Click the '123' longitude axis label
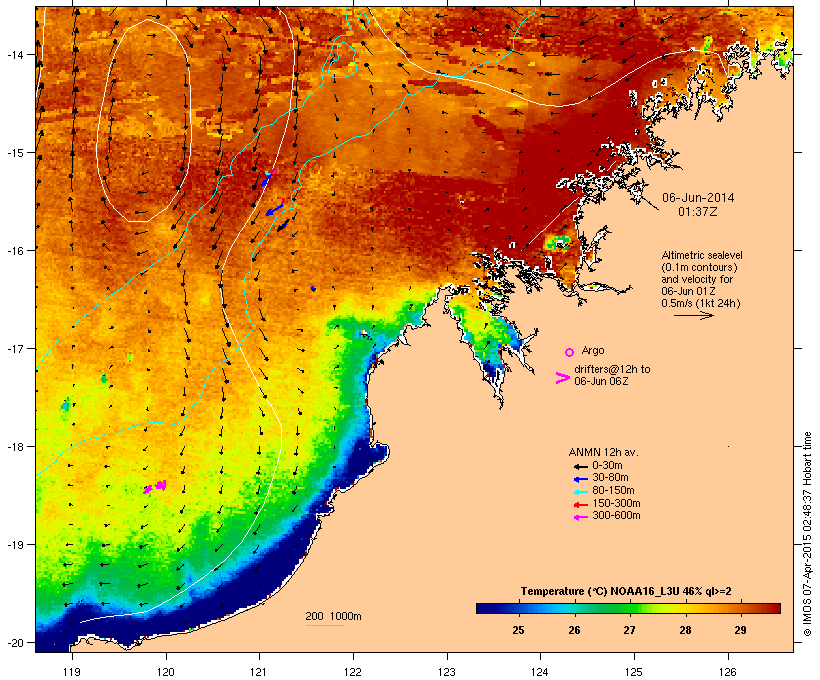Screen dimensions: 820x680 pos(447,672)
